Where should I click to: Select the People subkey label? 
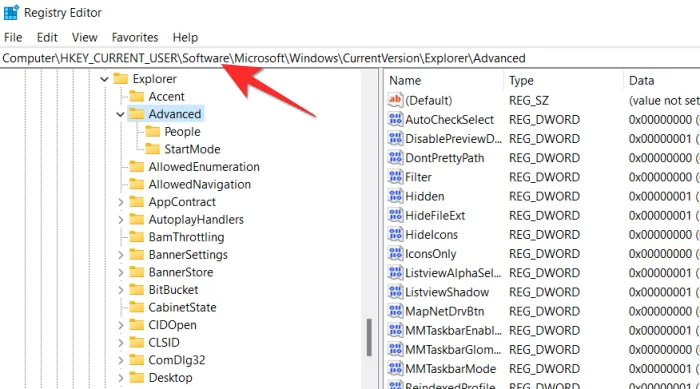click(x=182, y=132)
